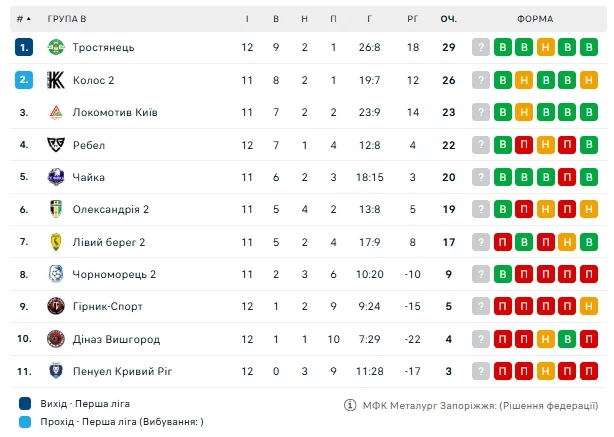Click the Гірник-Спорт club emblem

[56, 306]
